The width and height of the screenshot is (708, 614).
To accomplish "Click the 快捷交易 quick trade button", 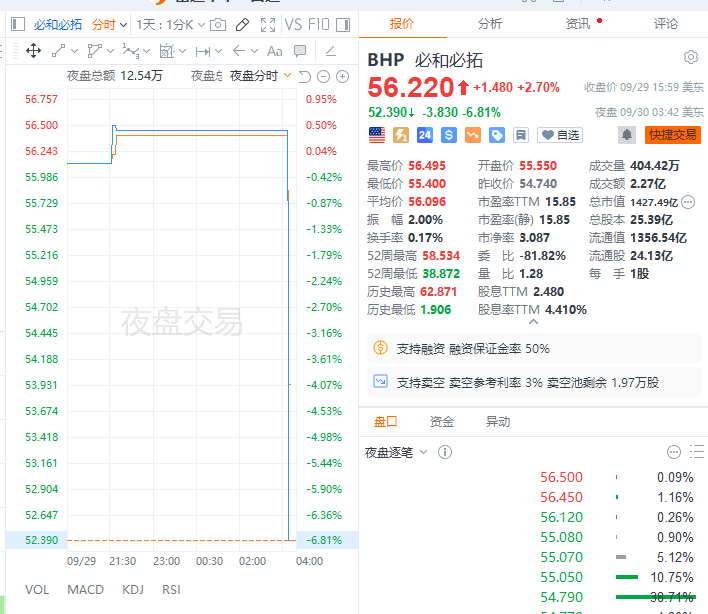I will [672, 135].
